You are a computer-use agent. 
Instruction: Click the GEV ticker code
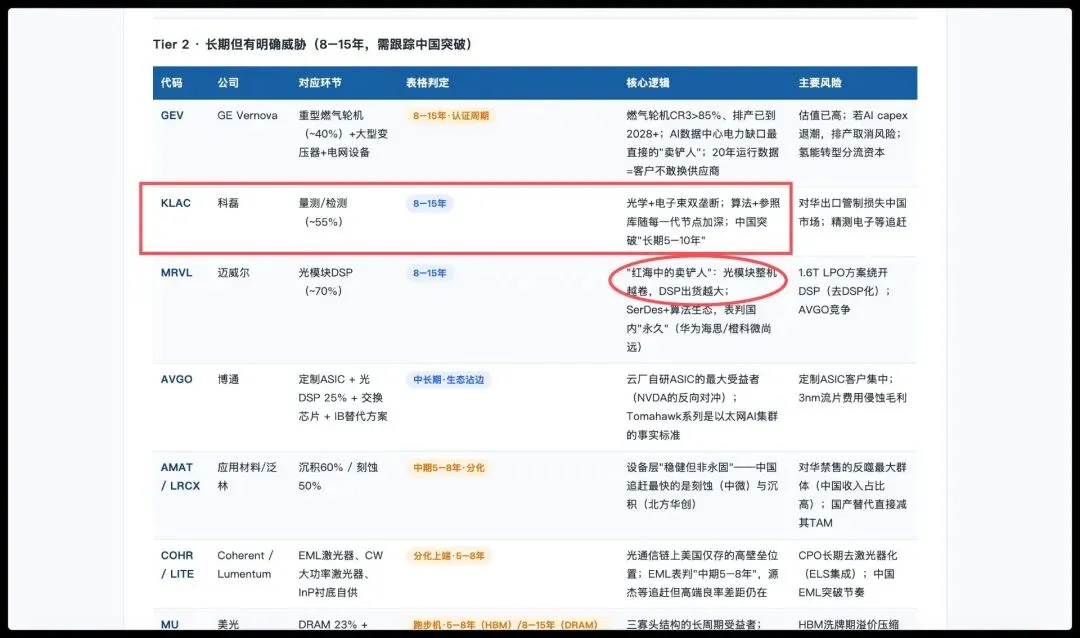[172, 116]
